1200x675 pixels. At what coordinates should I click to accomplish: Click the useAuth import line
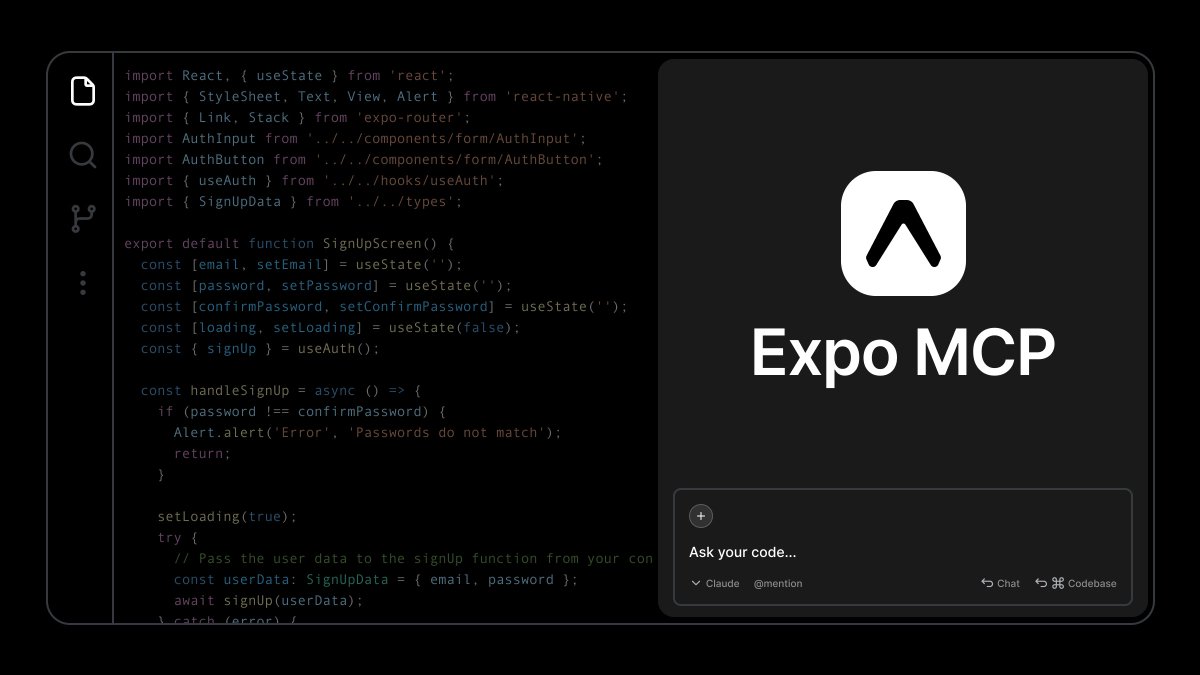(314, 181)
